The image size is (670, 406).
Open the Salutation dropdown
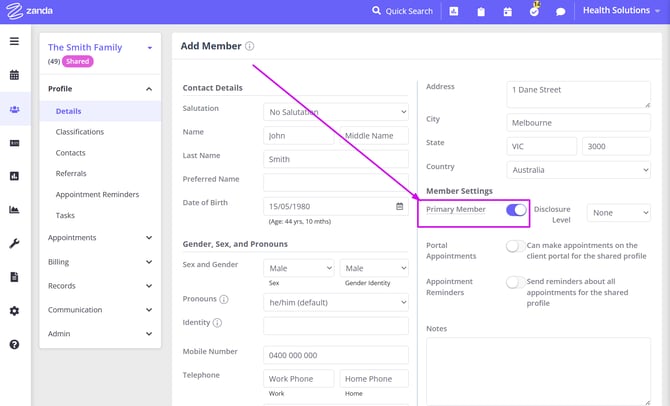point(336,112)
